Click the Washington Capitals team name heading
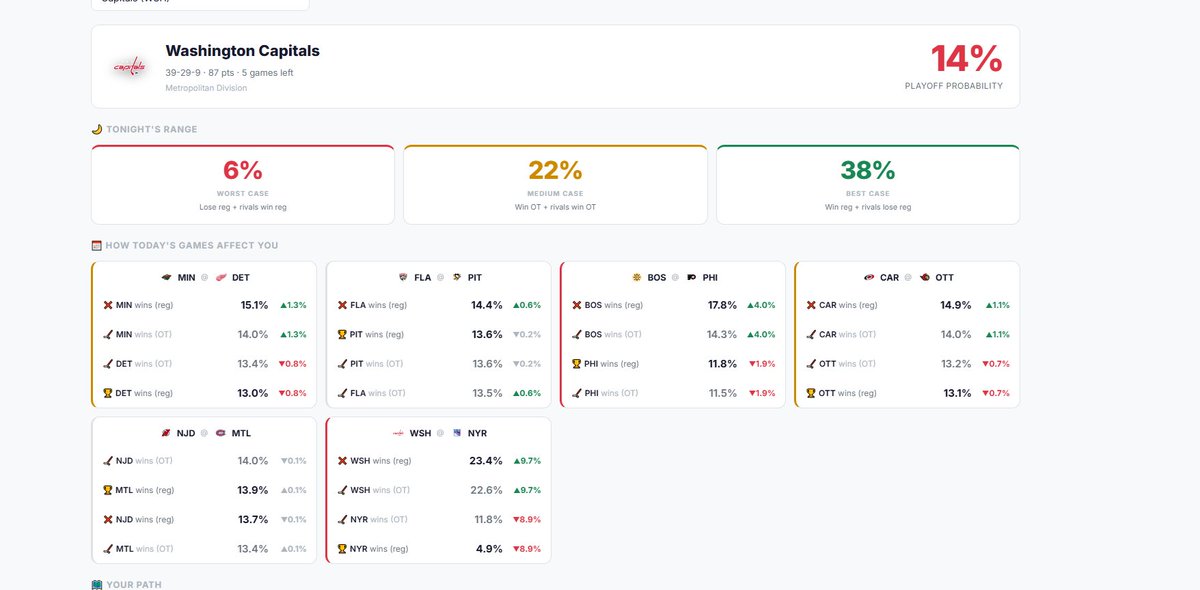Image resolution: width=1200 pixels, height=590 pixels. (243, 51)
